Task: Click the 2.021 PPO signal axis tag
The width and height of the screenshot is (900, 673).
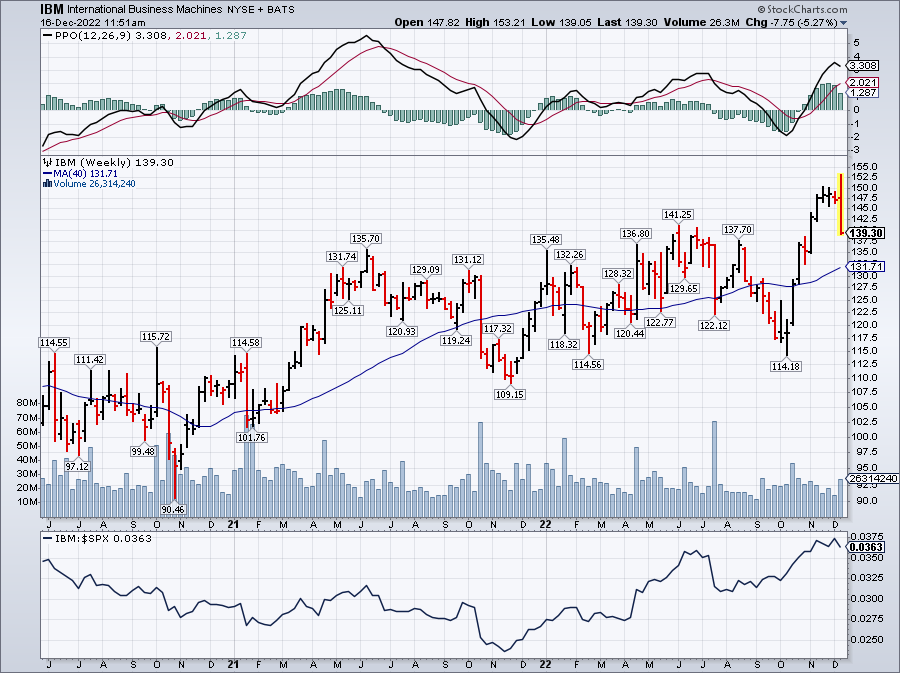Action: click(863, 82)
